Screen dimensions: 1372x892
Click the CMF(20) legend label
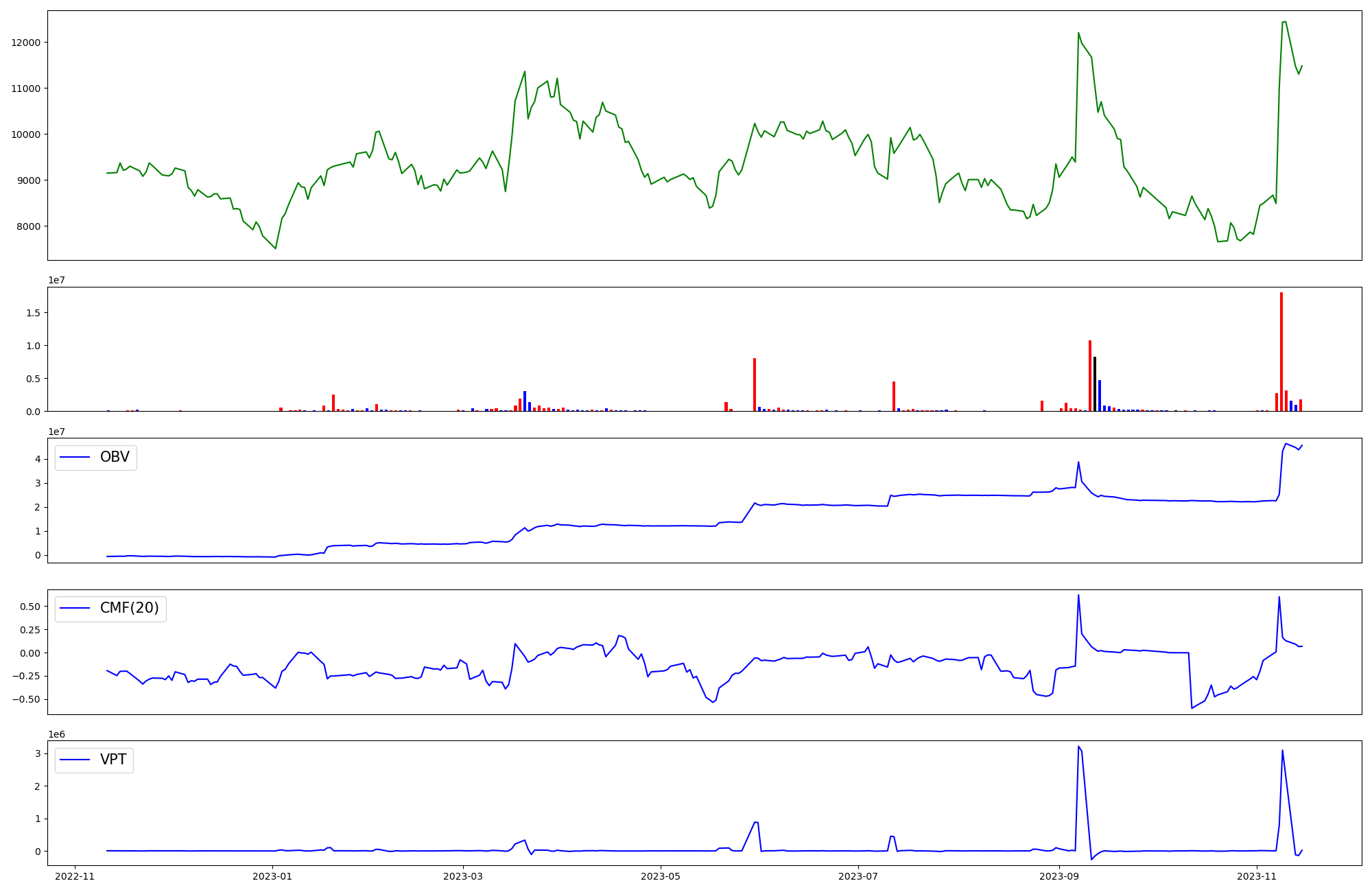tap(129, 609)
